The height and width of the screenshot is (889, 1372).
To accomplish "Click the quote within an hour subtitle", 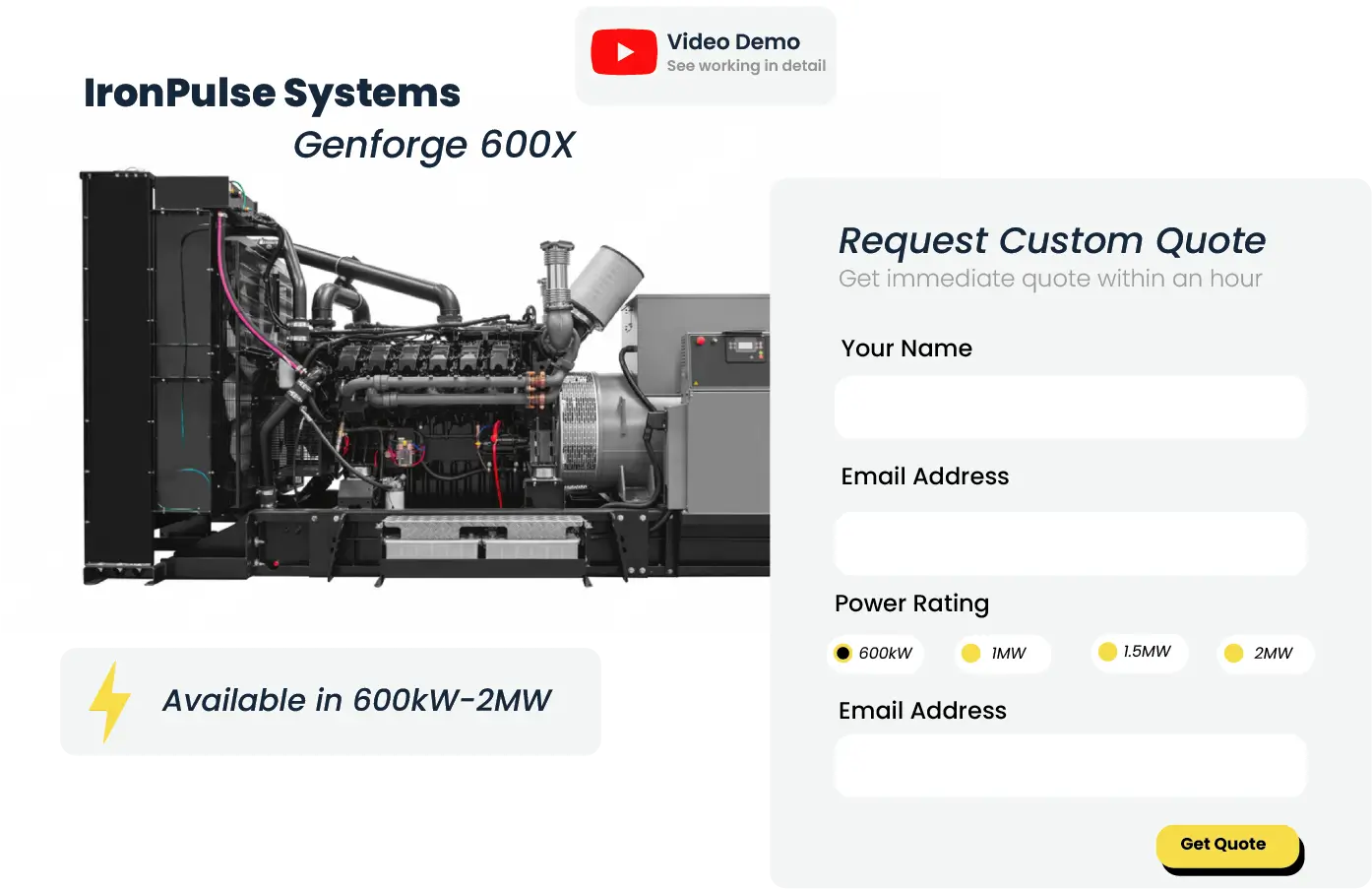I will (1049, 279).
